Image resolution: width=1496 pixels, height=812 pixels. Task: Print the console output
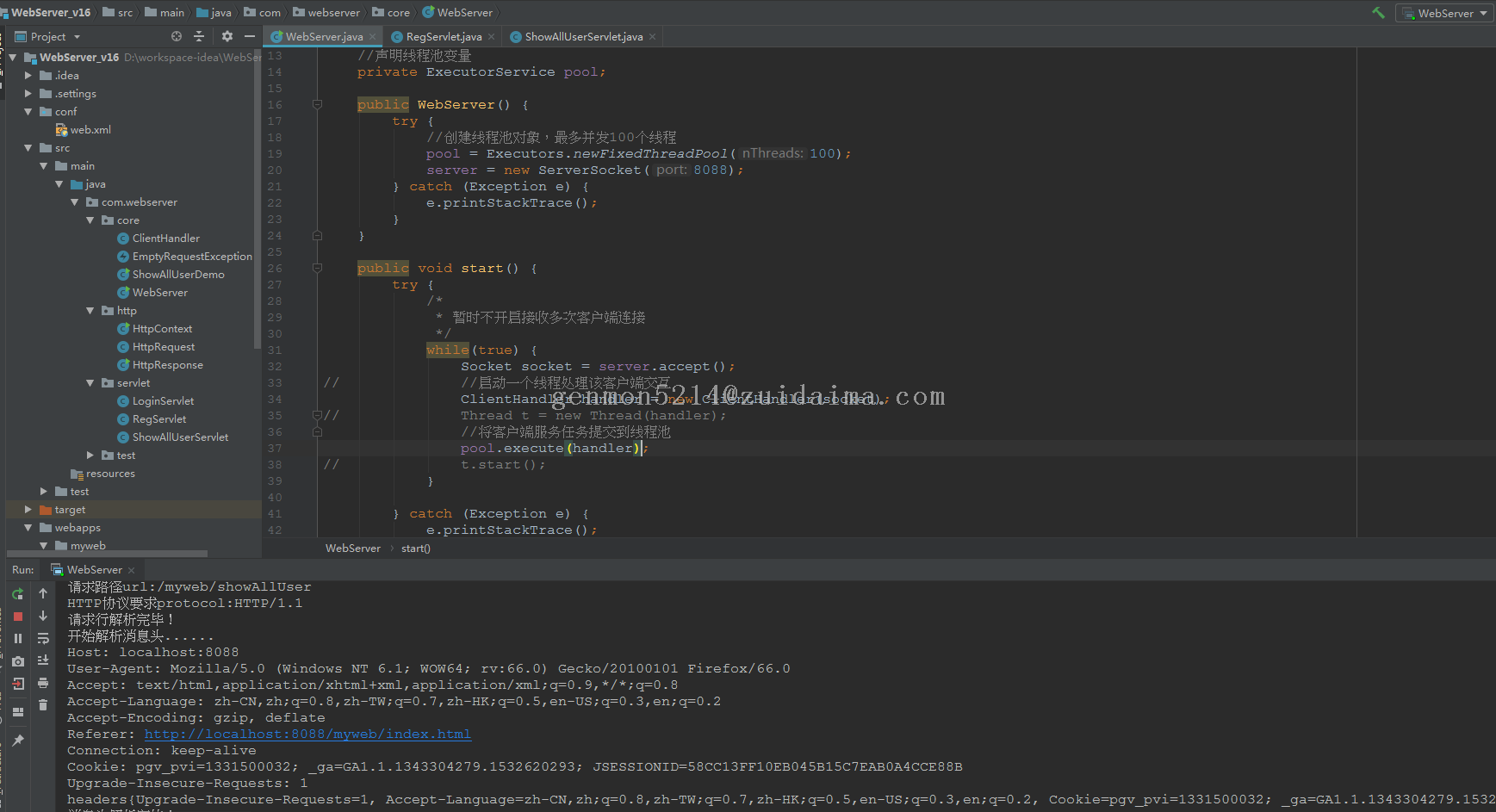(x=43, y=683)
